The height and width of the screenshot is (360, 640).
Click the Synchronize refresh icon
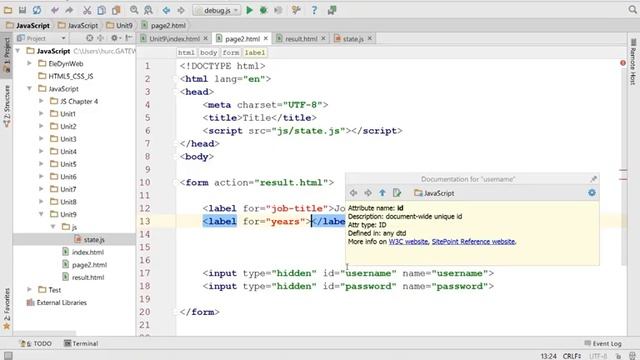37,10
